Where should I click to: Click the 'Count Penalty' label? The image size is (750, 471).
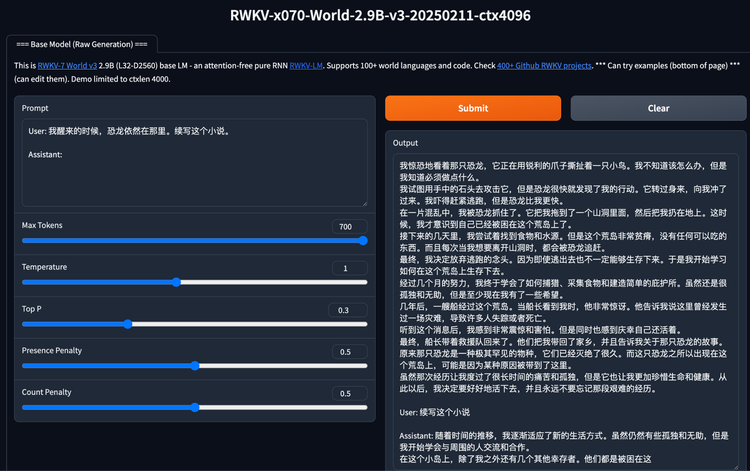pos(46,392)
